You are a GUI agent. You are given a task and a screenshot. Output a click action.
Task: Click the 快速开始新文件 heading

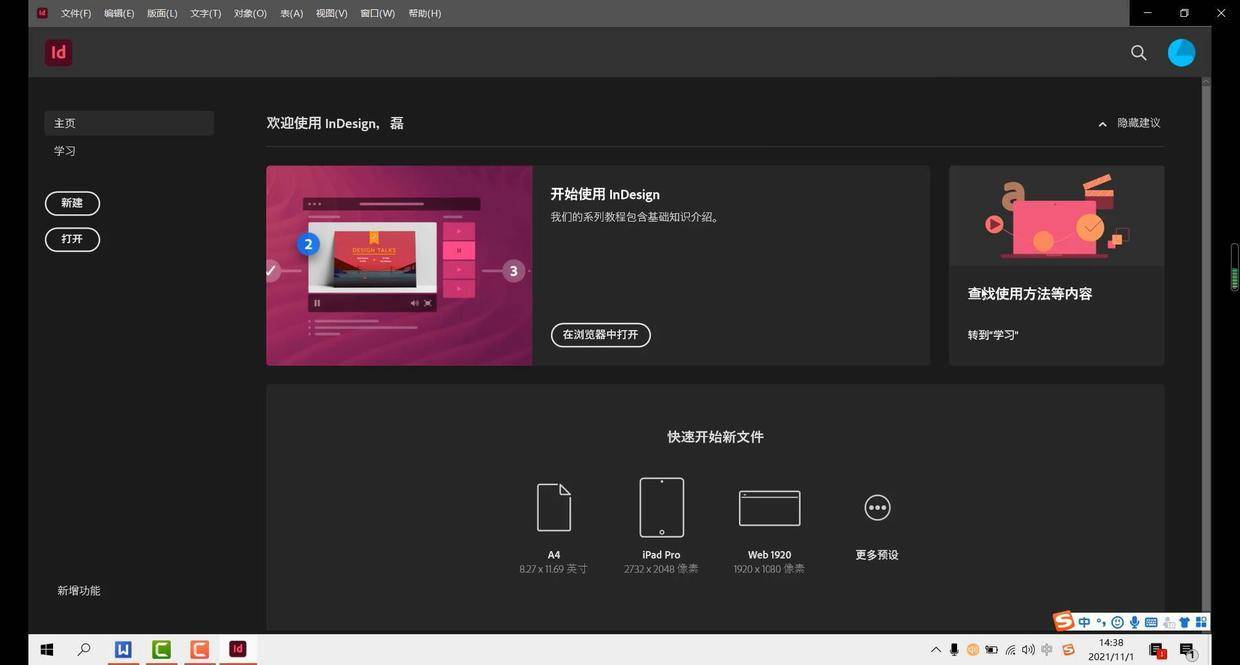pos(715,437)
